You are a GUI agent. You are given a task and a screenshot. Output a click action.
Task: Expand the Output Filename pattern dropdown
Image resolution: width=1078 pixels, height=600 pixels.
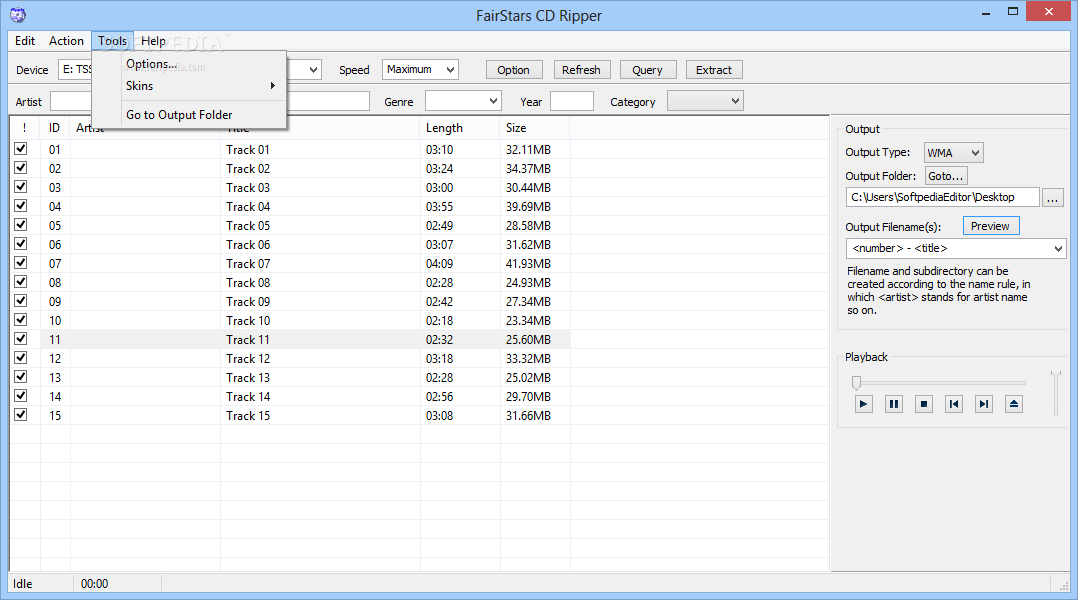pos(956,248)
